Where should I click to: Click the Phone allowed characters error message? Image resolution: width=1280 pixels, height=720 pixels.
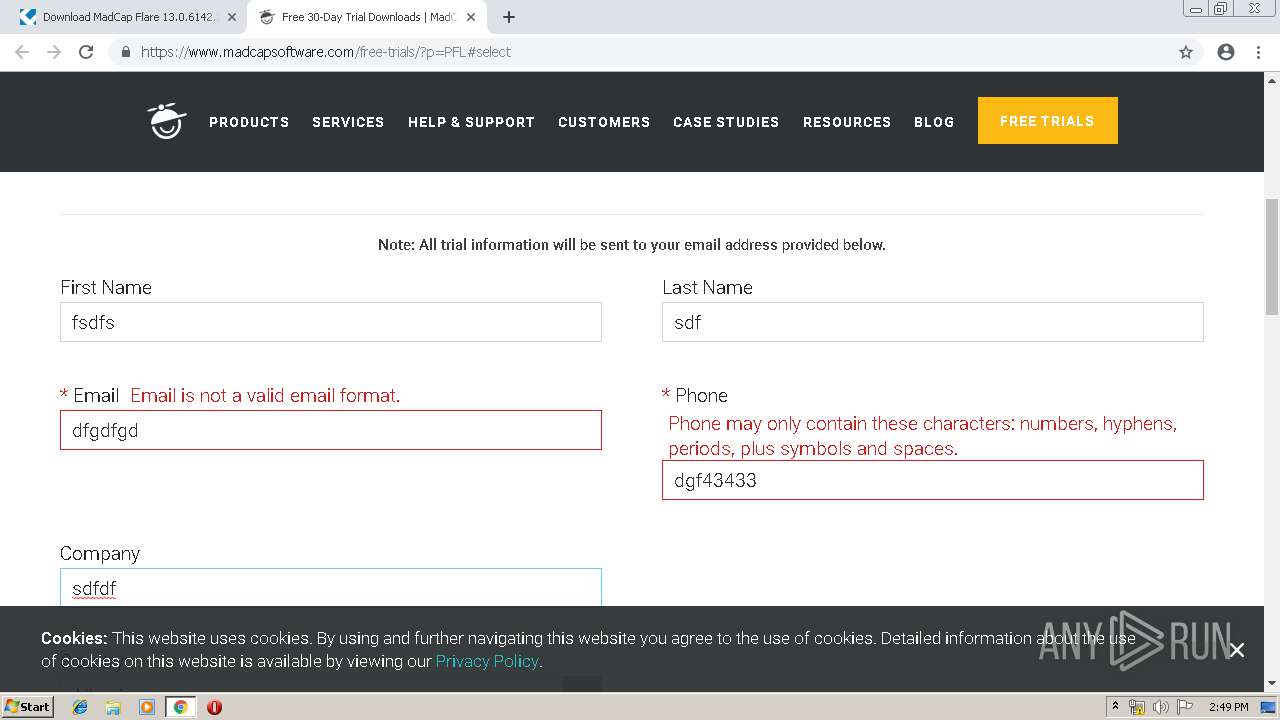click(x=922, y=436)
